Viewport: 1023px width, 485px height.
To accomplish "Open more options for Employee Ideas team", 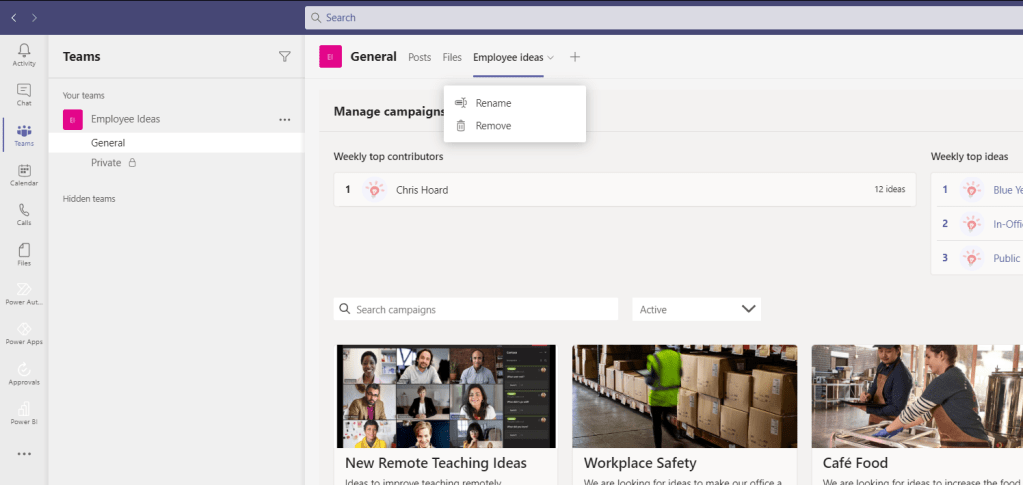I will (284, 120).
